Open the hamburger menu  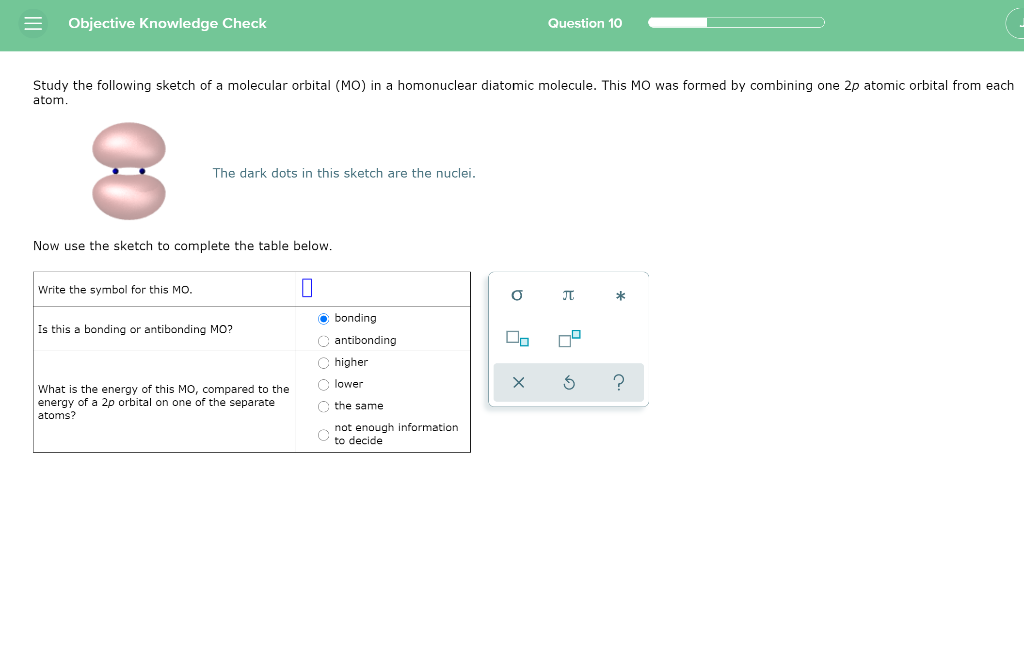click(x=33, y=23)
